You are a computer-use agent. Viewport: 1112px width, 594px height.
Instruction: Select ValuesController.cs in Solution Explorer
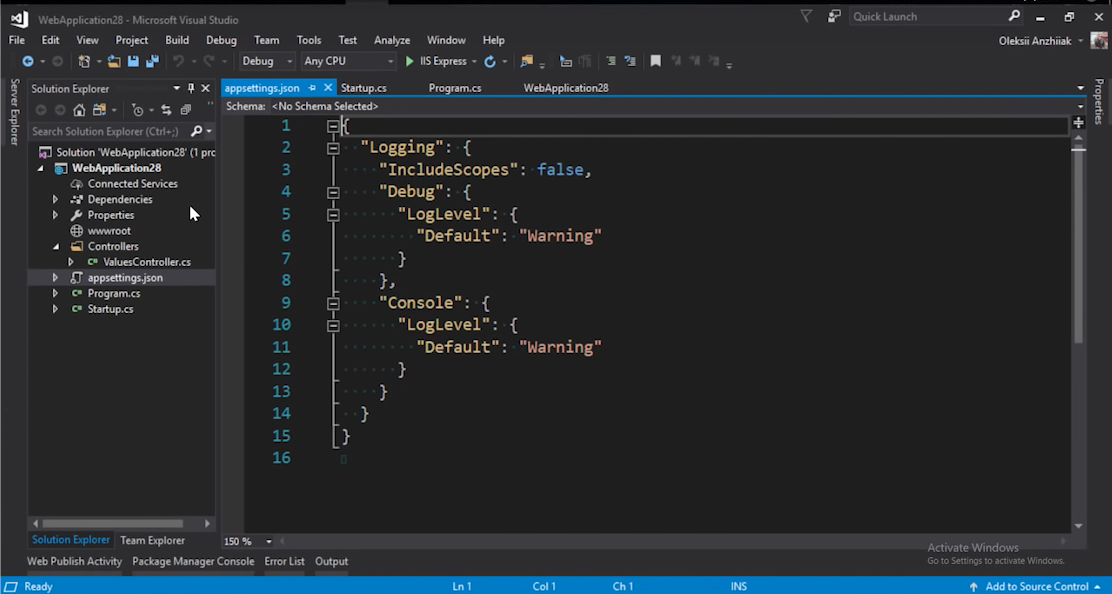147,262
